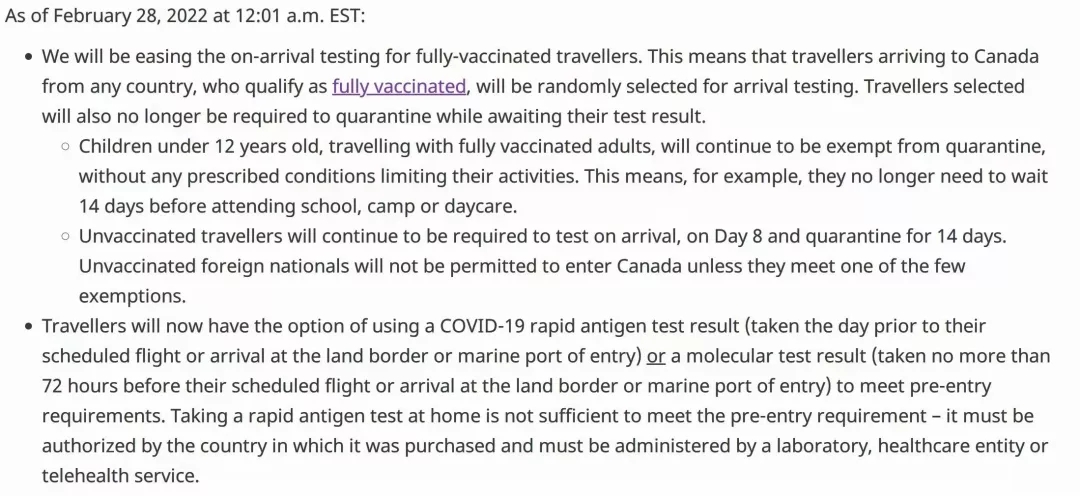Click the underlined word 'or' in second bullet
This screenshot has width=1080, height=496.
click(x=656, y=356)
